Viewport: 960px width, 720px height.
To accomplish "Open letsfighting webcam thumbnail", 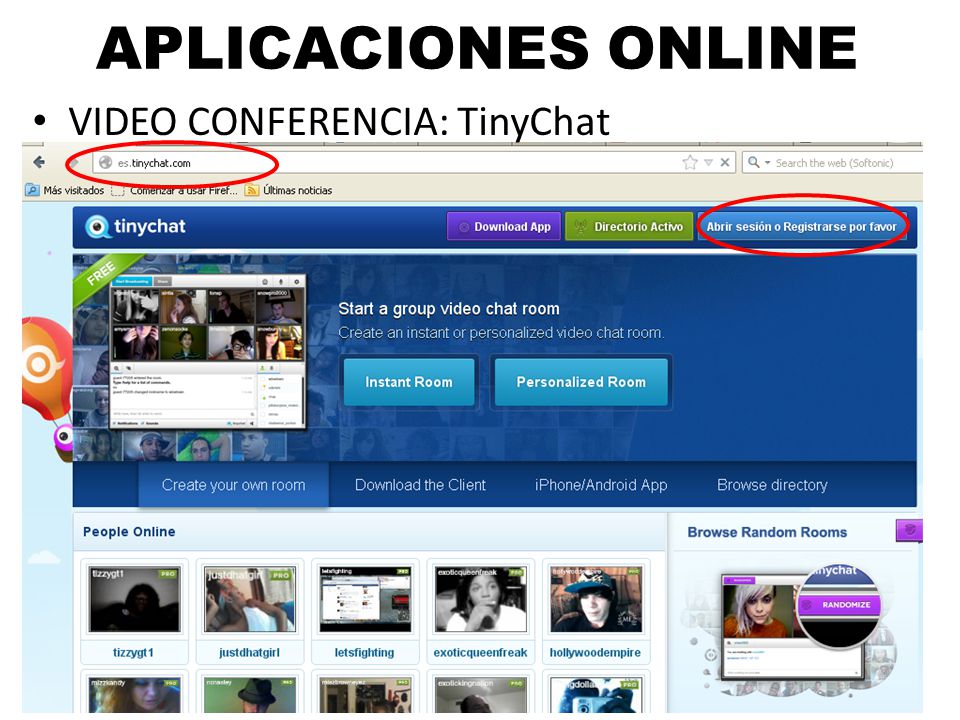I will pos(365,599).
